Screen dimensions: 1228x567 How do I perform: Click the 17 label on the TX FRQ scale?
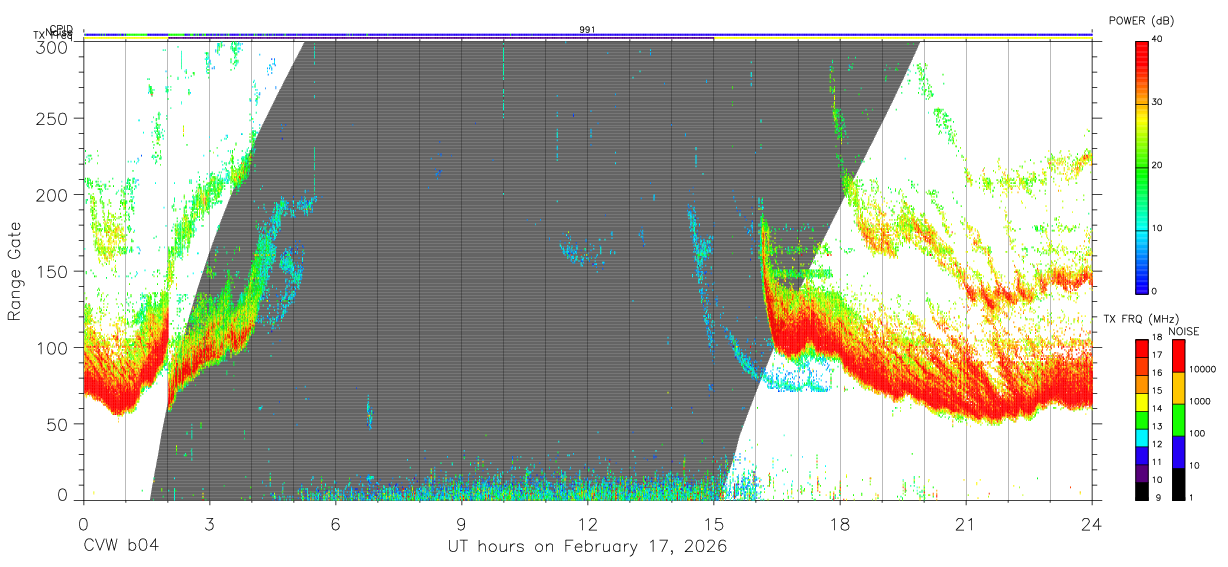[1157, 355]
